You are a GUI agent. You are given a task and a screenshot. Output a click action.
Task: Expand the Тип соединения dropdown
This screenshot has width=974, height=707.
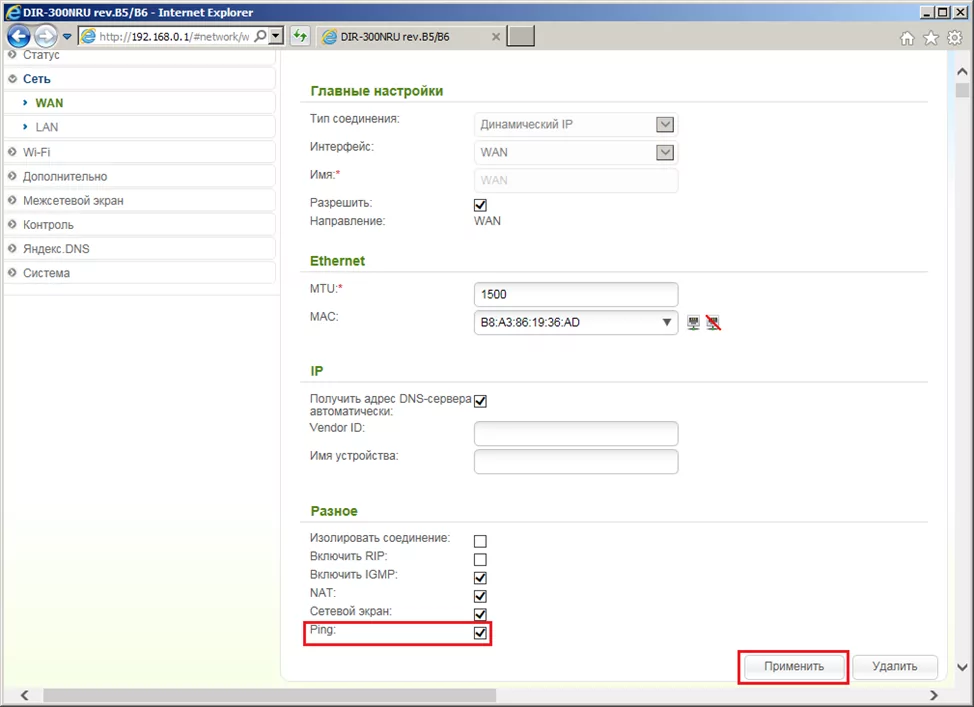click(664, 125)
